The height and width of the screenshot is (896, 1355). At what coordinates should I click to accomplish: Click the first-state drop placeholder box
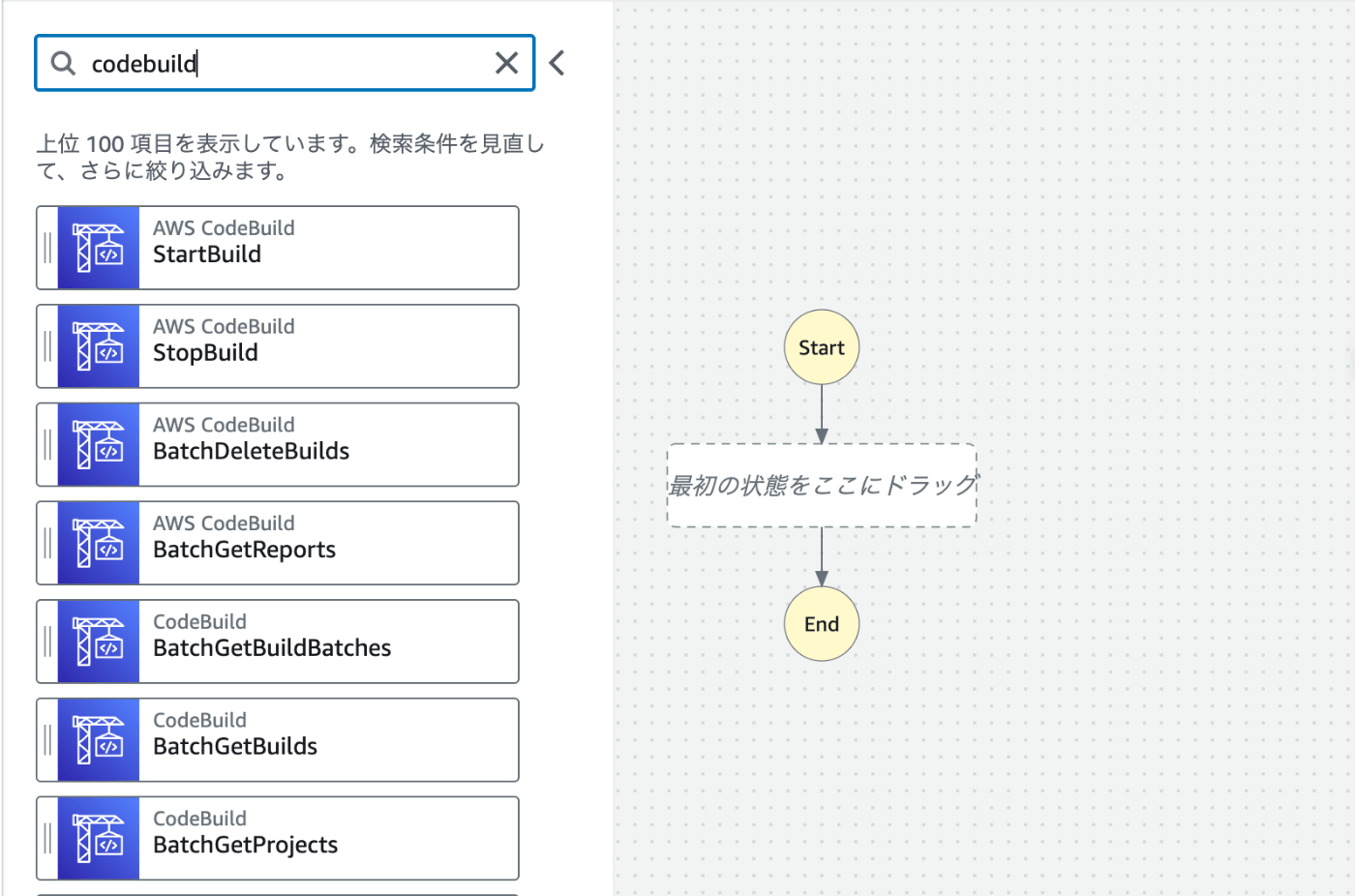click(822, 486)
